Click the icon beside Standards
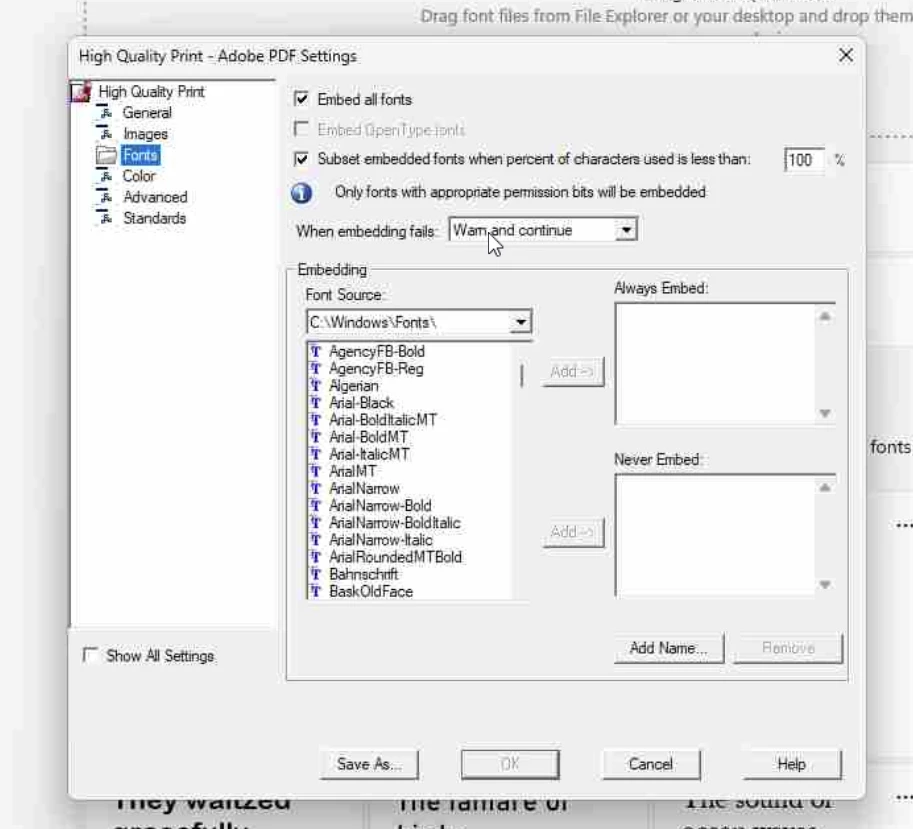The image size is (913, 829). (104, 218)
